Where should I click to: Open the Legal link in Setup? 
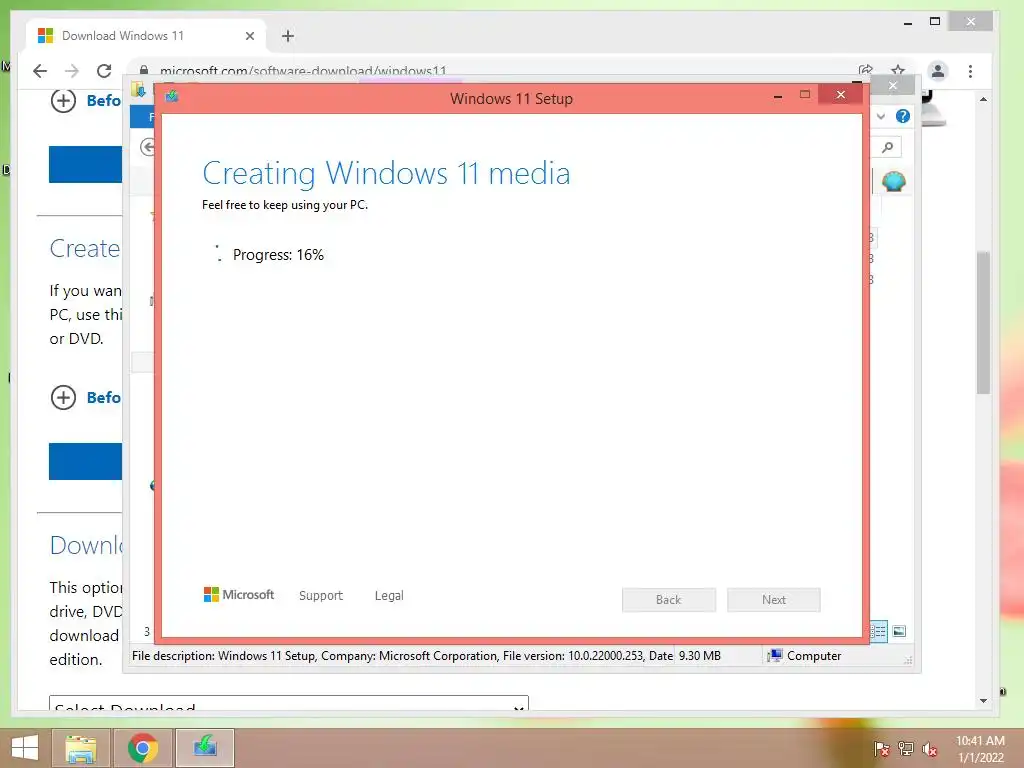pos(389,596)
